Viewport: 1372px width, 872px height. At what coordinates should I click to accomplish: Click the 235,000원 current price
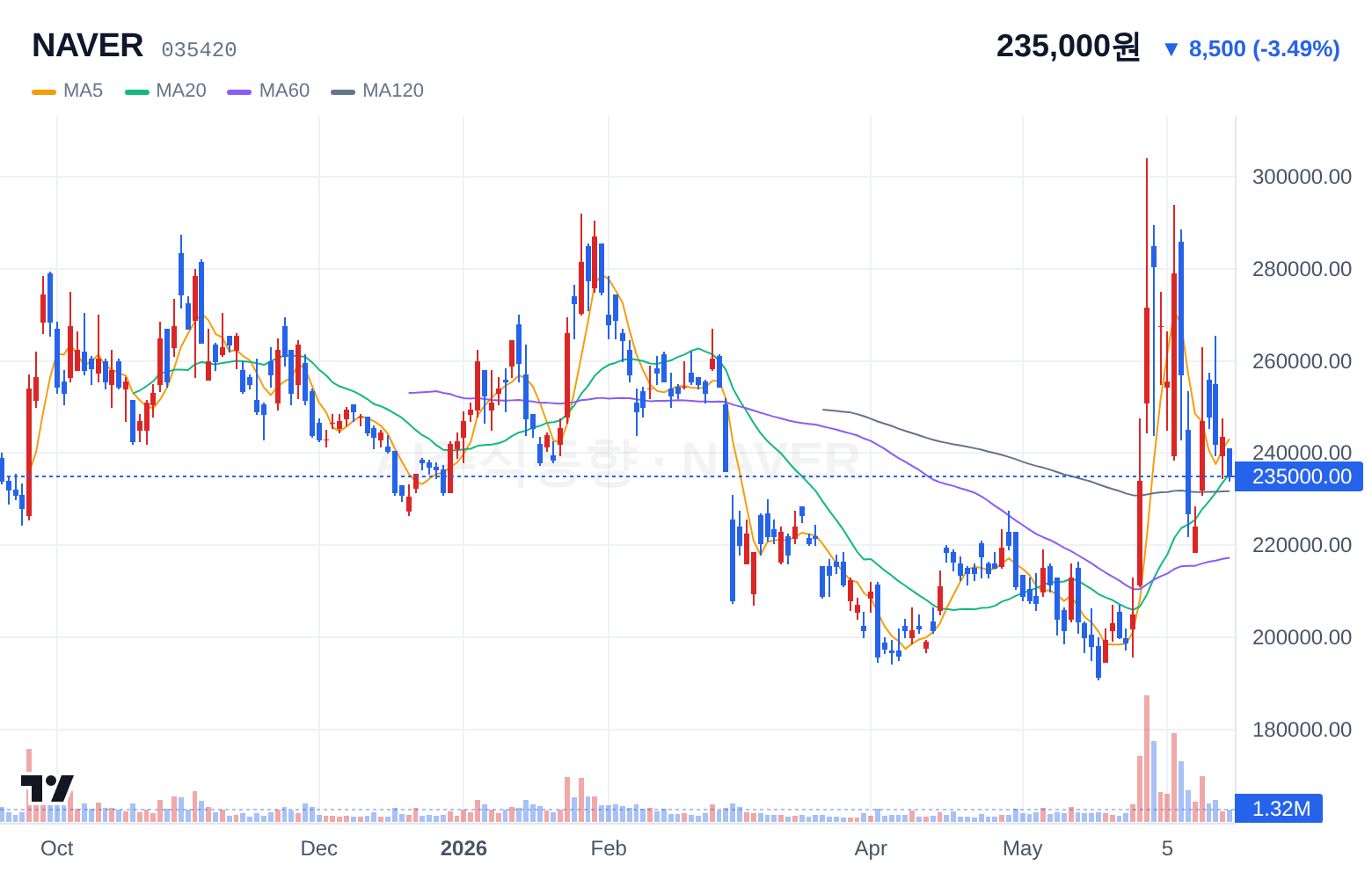(x=1068, y=47)
